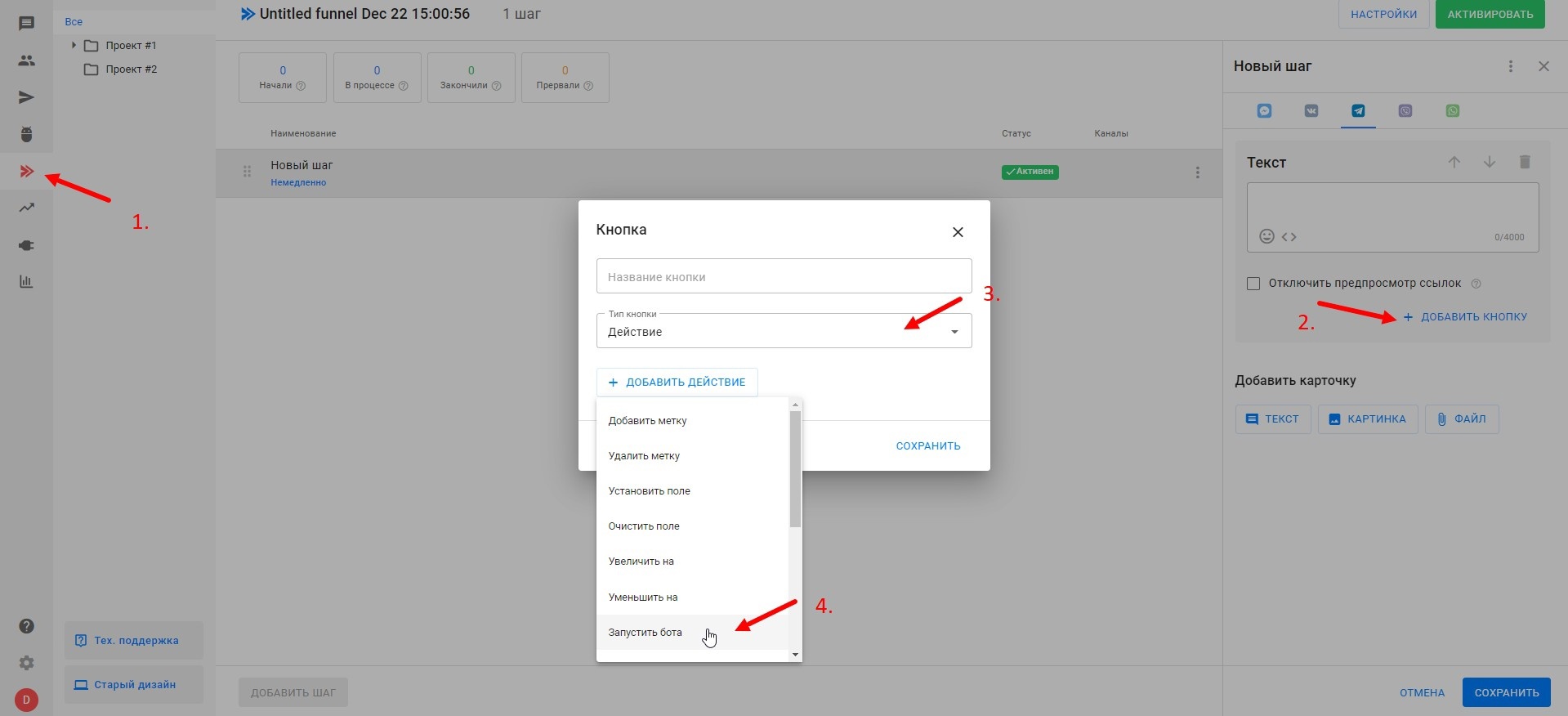The width and height of the screenshot is (1568, 716).
Task: Click the green АКТИВИРОВАТЬ button
Action: pyautogui.click(x=1490, y=15)
